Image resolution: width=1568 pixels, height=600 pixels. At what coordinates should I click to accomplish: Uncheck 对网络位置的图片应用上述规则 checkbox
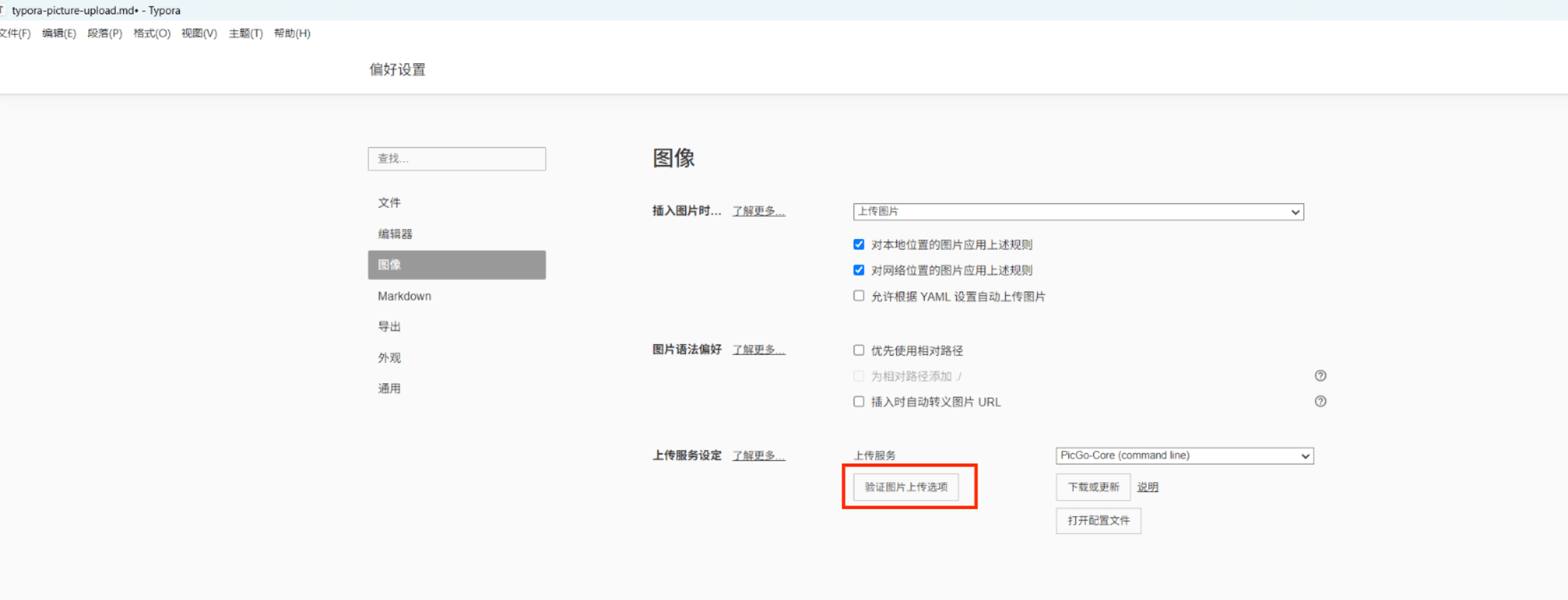pos(859,270)
